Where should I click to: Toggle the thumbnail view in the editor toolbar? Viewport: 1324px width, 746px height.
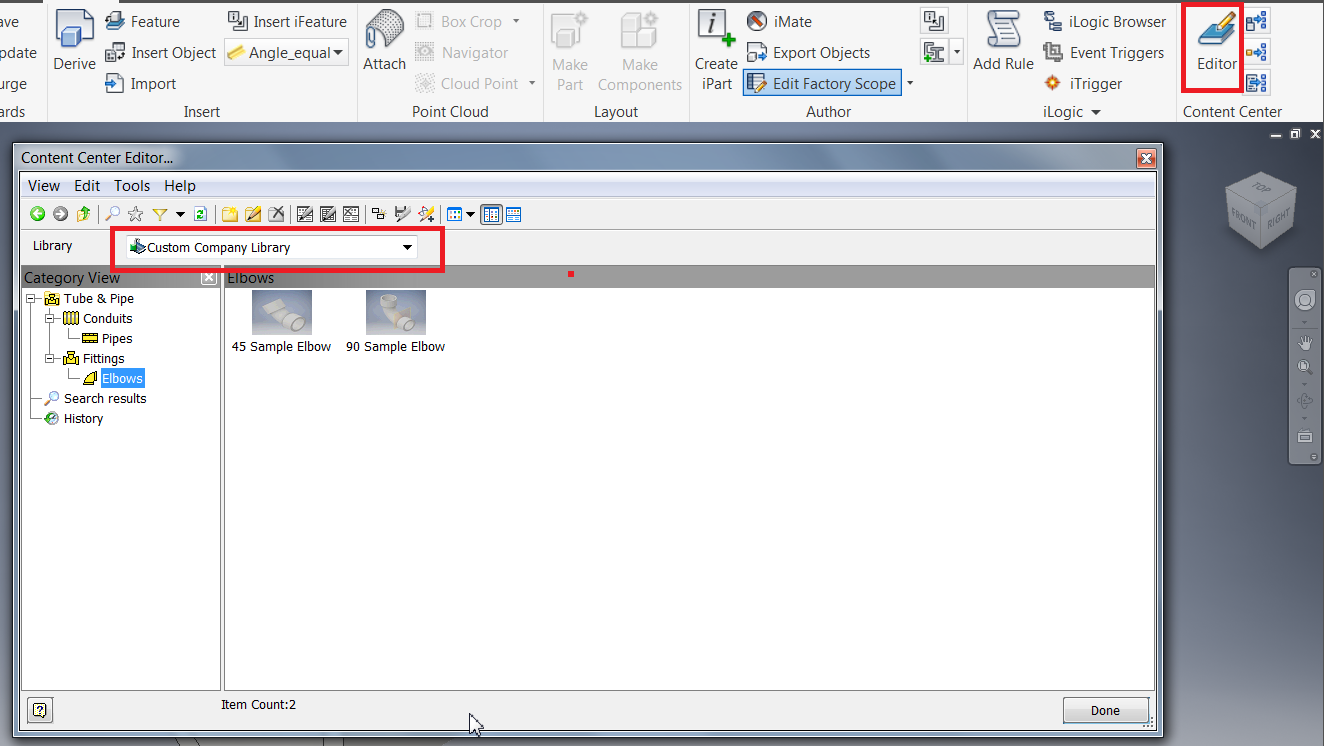tap(490, 213)
